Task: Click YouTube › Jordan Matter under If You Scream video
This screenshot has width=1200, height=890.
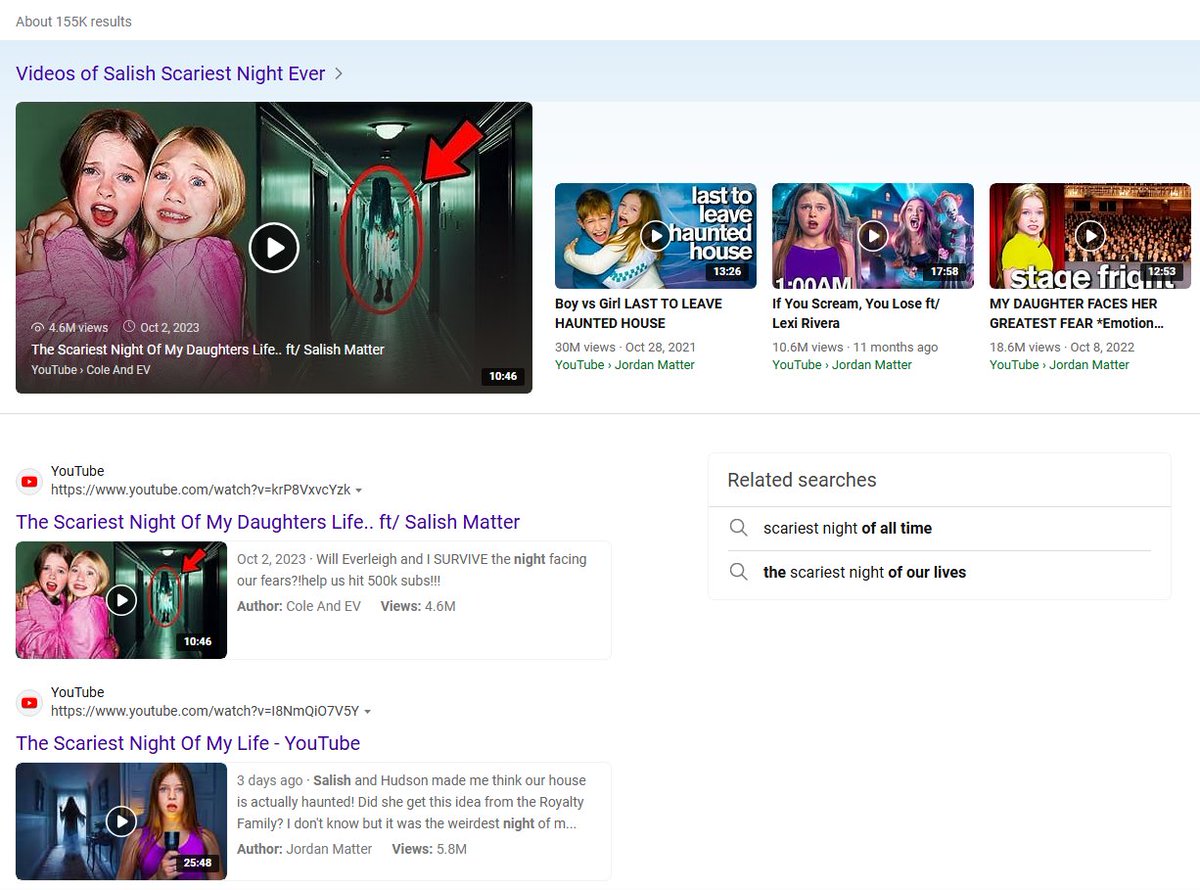Action: (x=842, y=365)
